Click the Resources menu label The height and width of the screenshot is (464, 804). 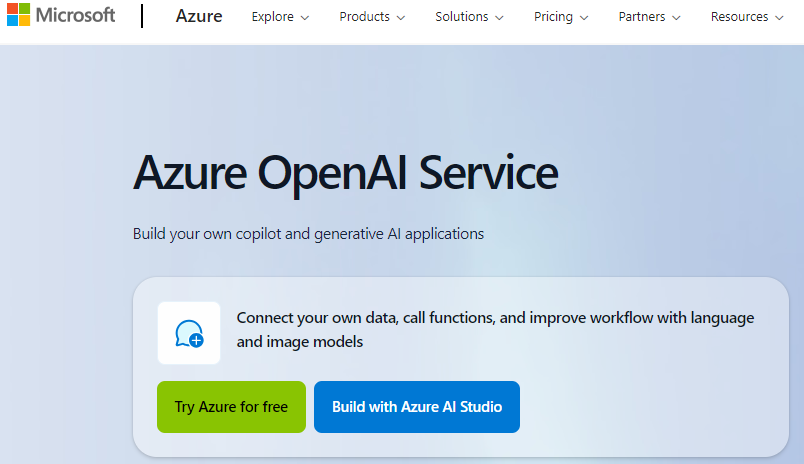point(739,17)
